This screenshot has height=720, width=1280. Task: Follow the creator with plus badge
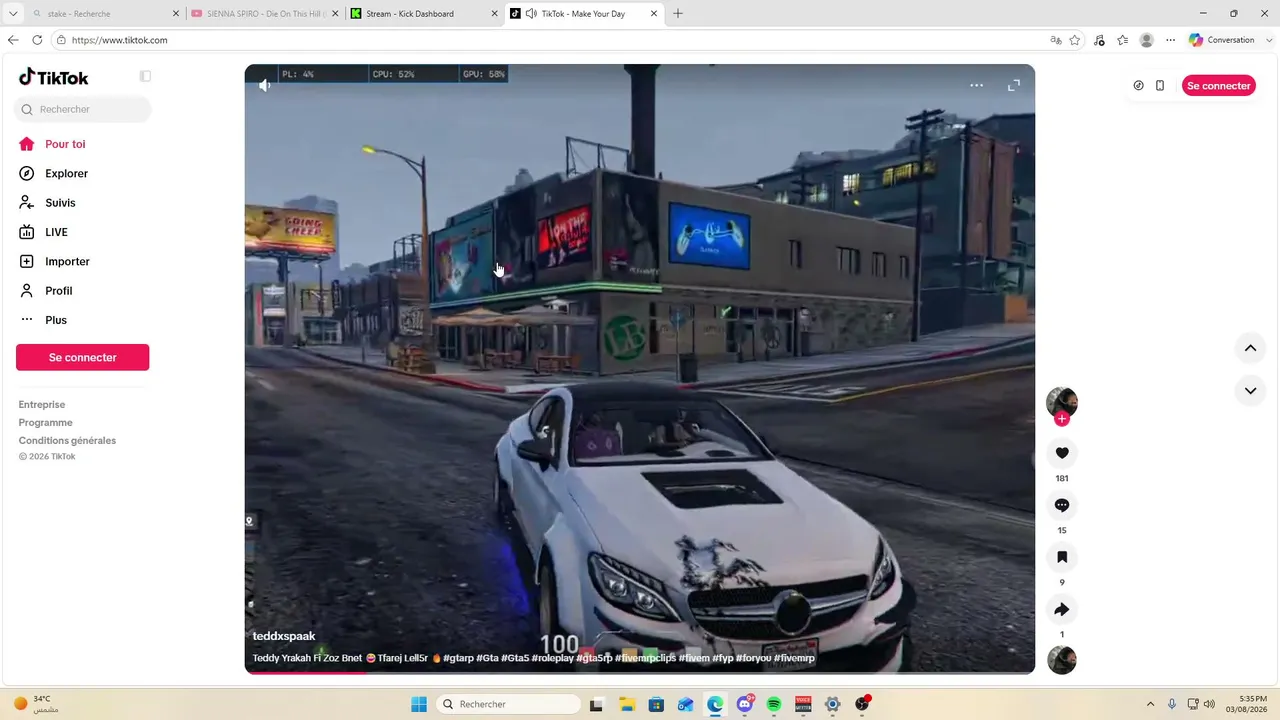1062,419
